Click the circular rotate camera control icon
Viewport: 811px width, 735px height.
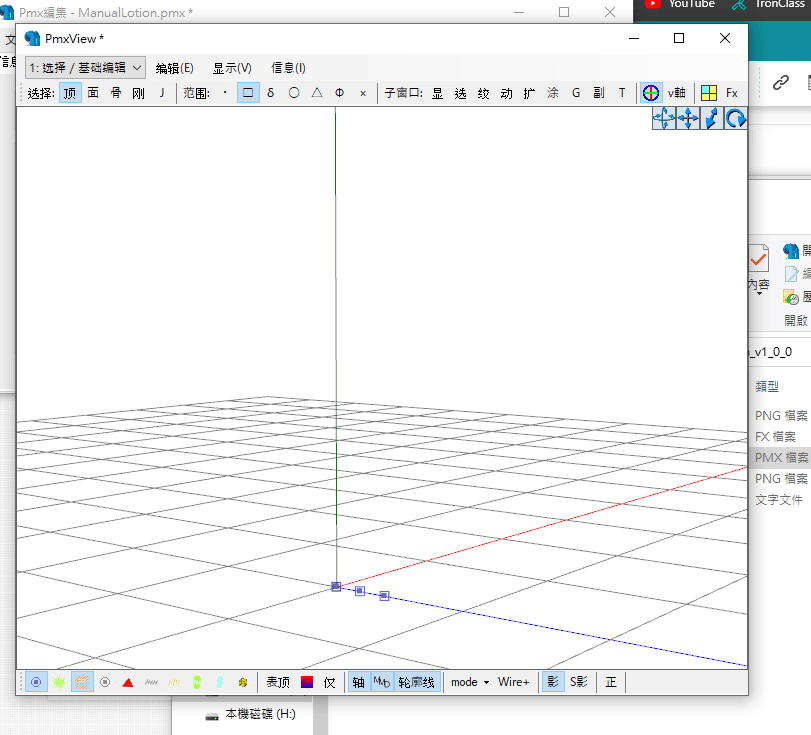click(735, 118)
